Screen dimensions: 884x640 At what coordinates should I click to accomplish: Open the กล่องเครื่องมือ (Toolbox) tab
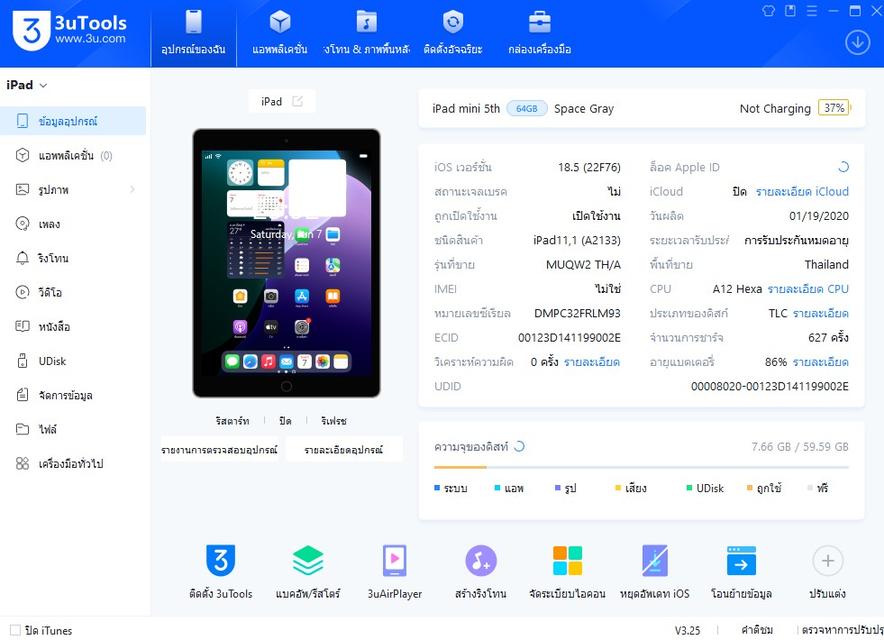point(540,33)
